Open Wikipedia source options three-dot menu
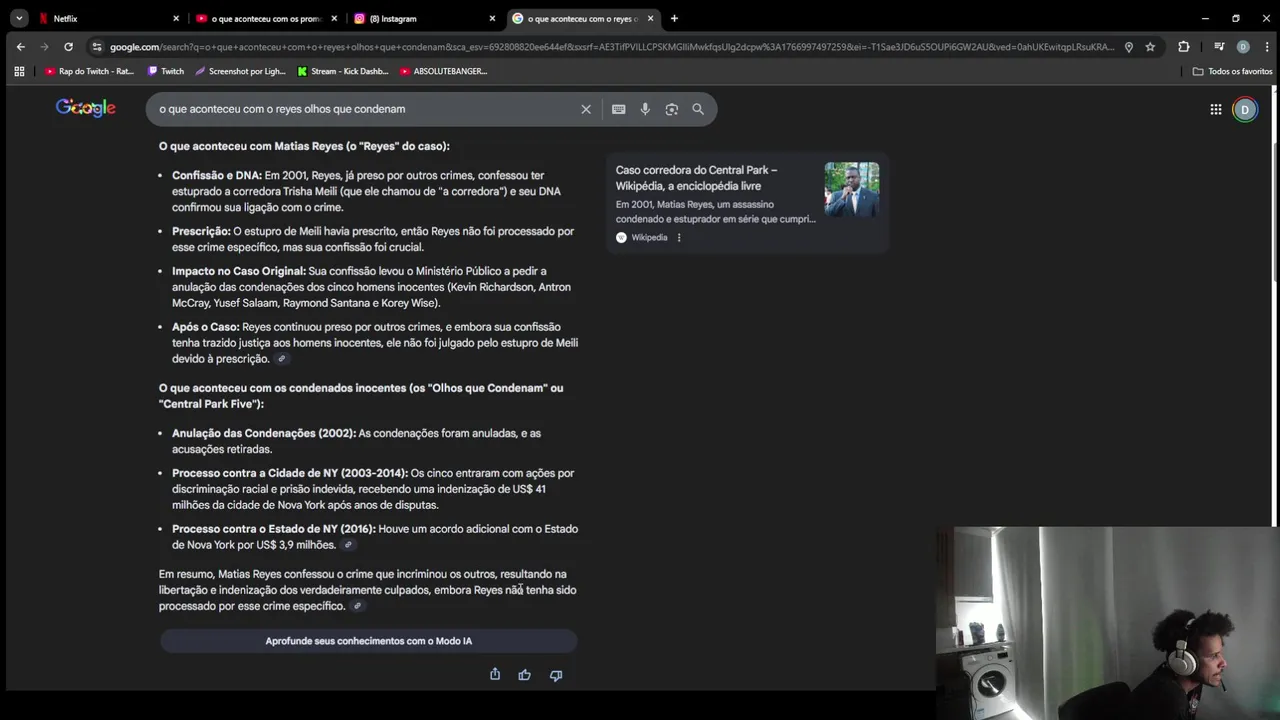This screenshot has width=1280, height=720. pos(679,238)
